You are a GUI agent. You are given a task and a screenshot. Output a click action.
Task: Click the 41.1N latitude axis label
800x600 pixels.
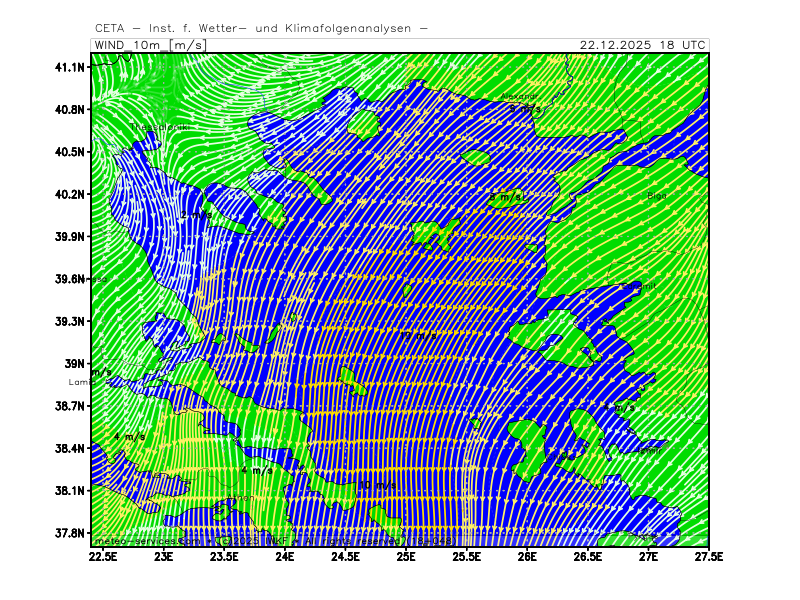point(70,67)
